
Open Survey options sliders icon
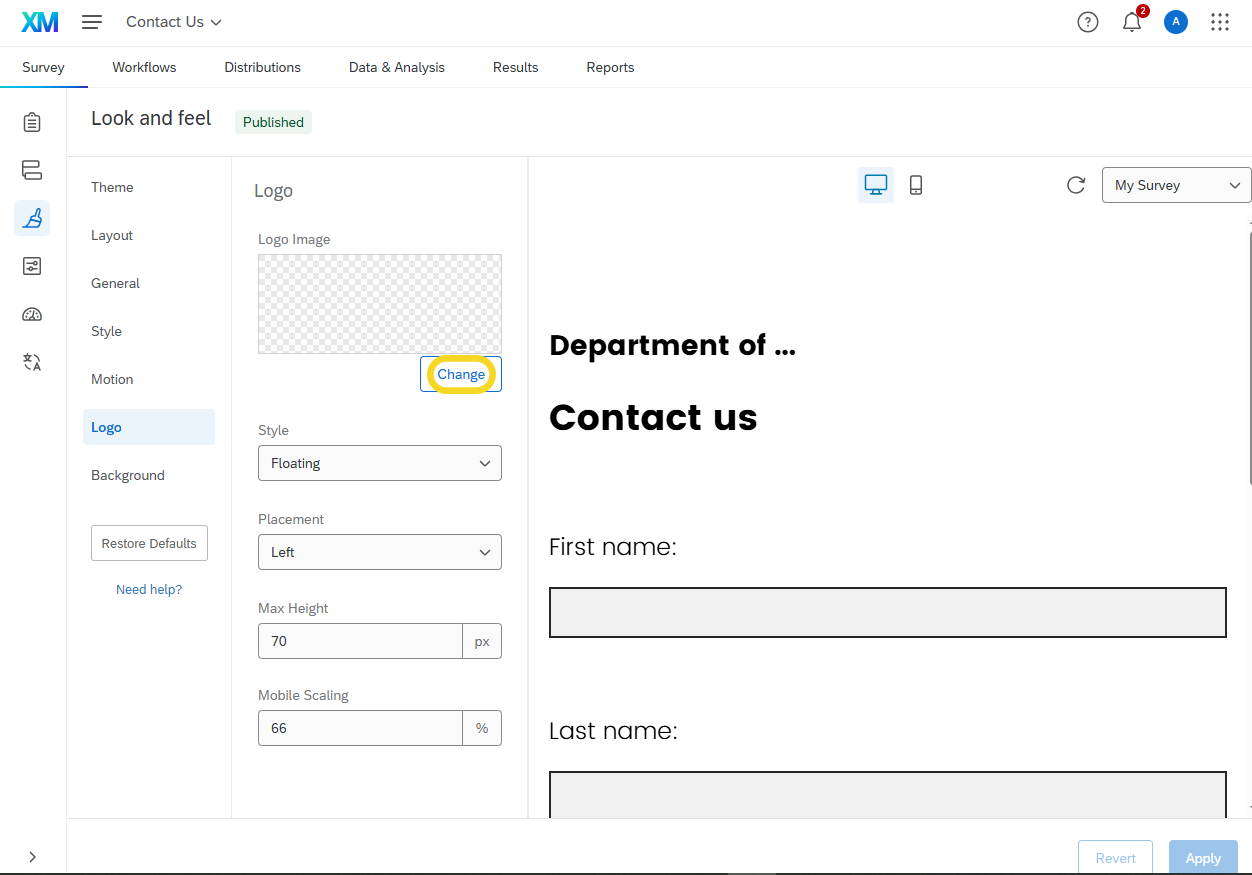[32, 266]
